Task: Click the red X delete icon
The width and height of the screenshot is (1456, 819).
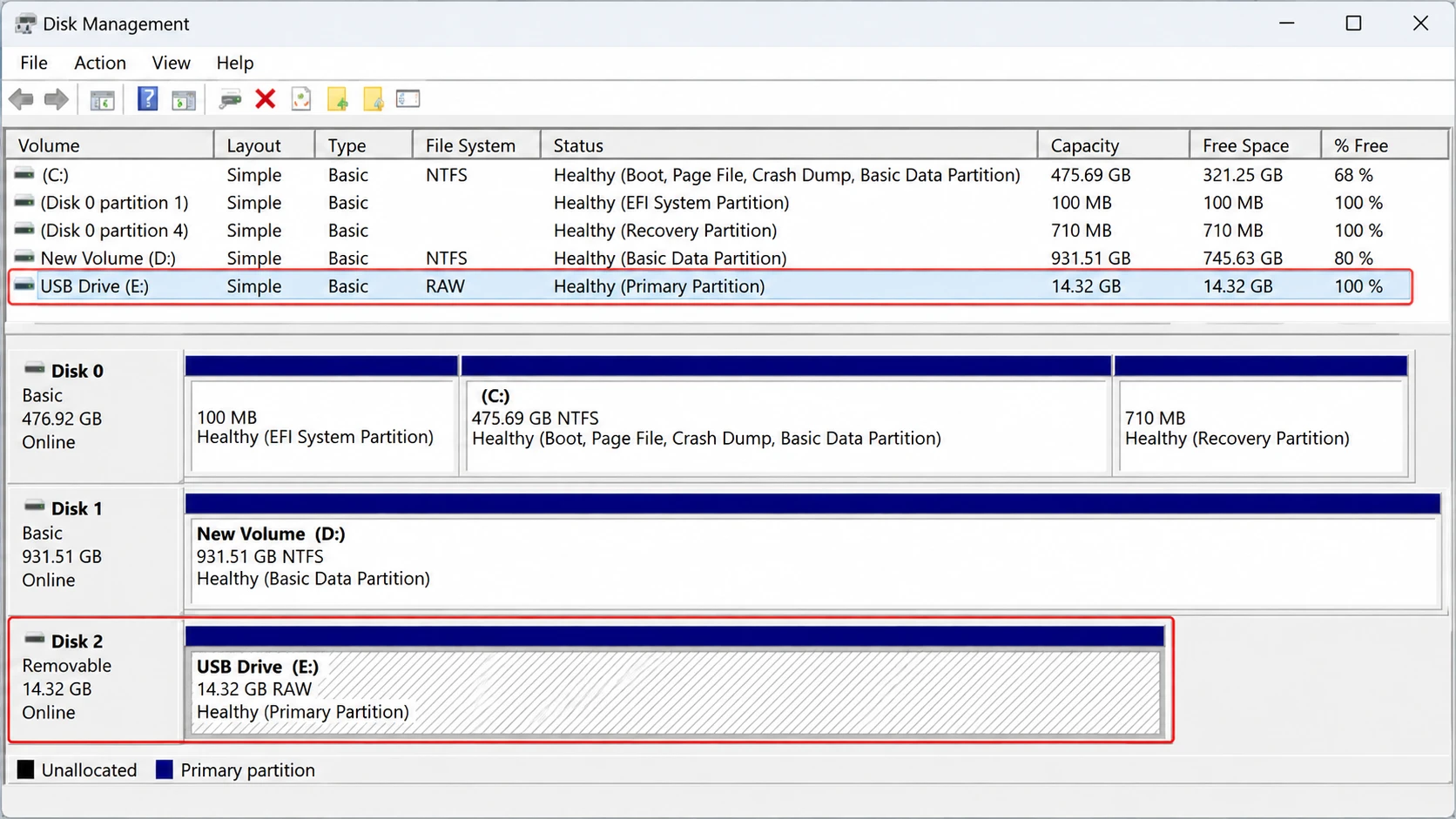Action: (x=266, y=99)
